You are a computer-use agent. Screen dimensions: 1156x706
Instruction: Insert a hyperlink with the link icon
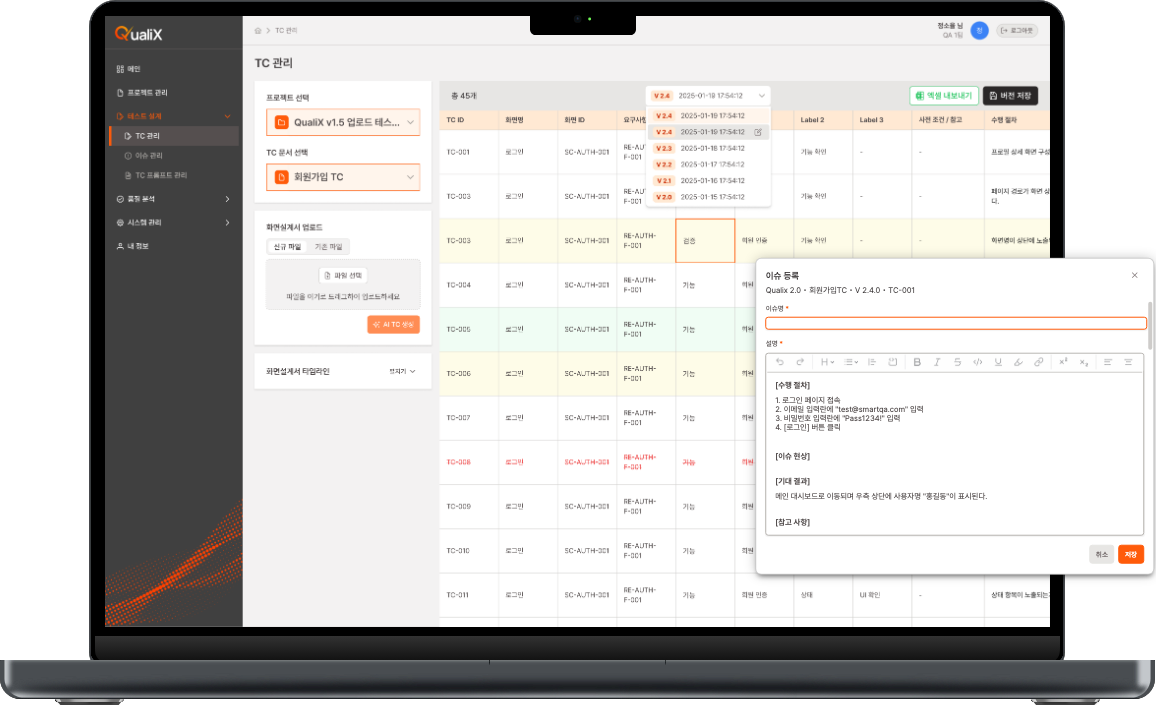pyautogui.click(x=1039, y=362)
